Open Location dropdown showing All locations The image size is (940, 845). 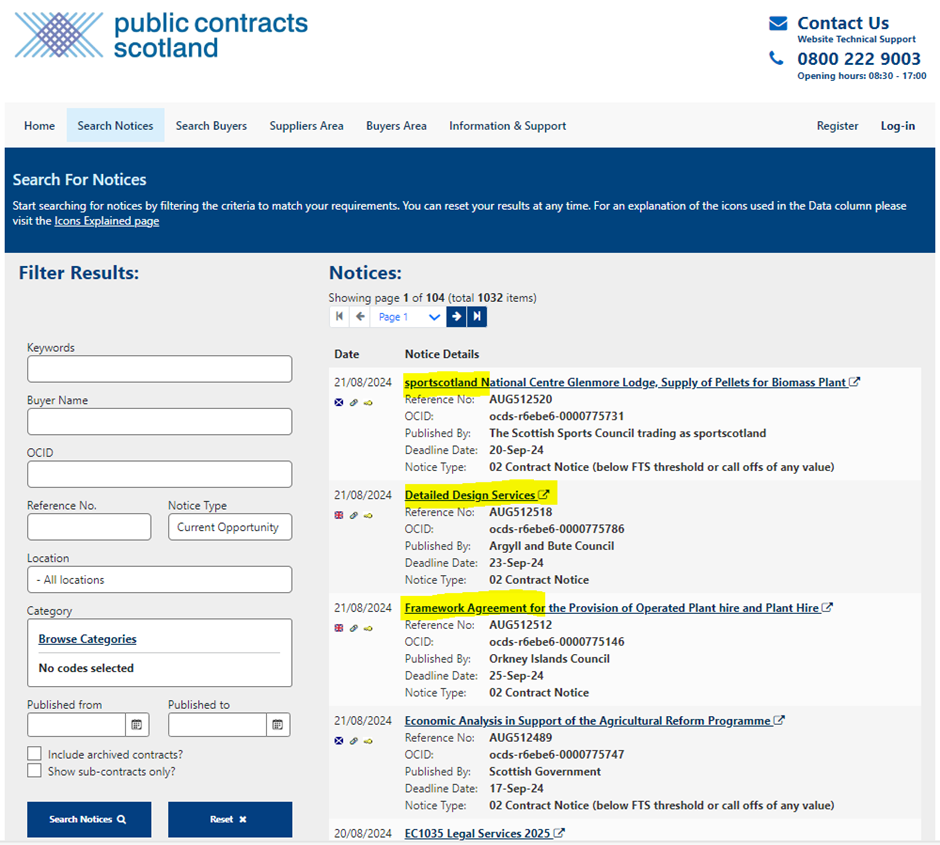click(x=159, y=580)
